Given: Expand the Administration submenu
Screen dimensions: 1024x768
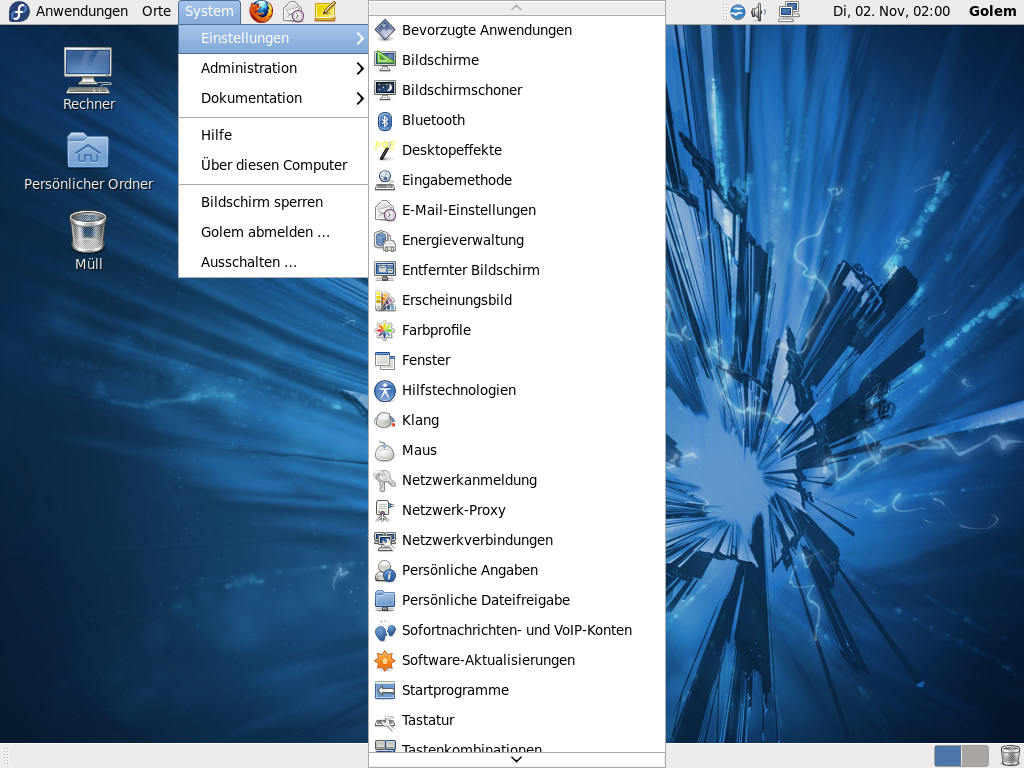Looking at the screenshot, I should coord(248,68).
